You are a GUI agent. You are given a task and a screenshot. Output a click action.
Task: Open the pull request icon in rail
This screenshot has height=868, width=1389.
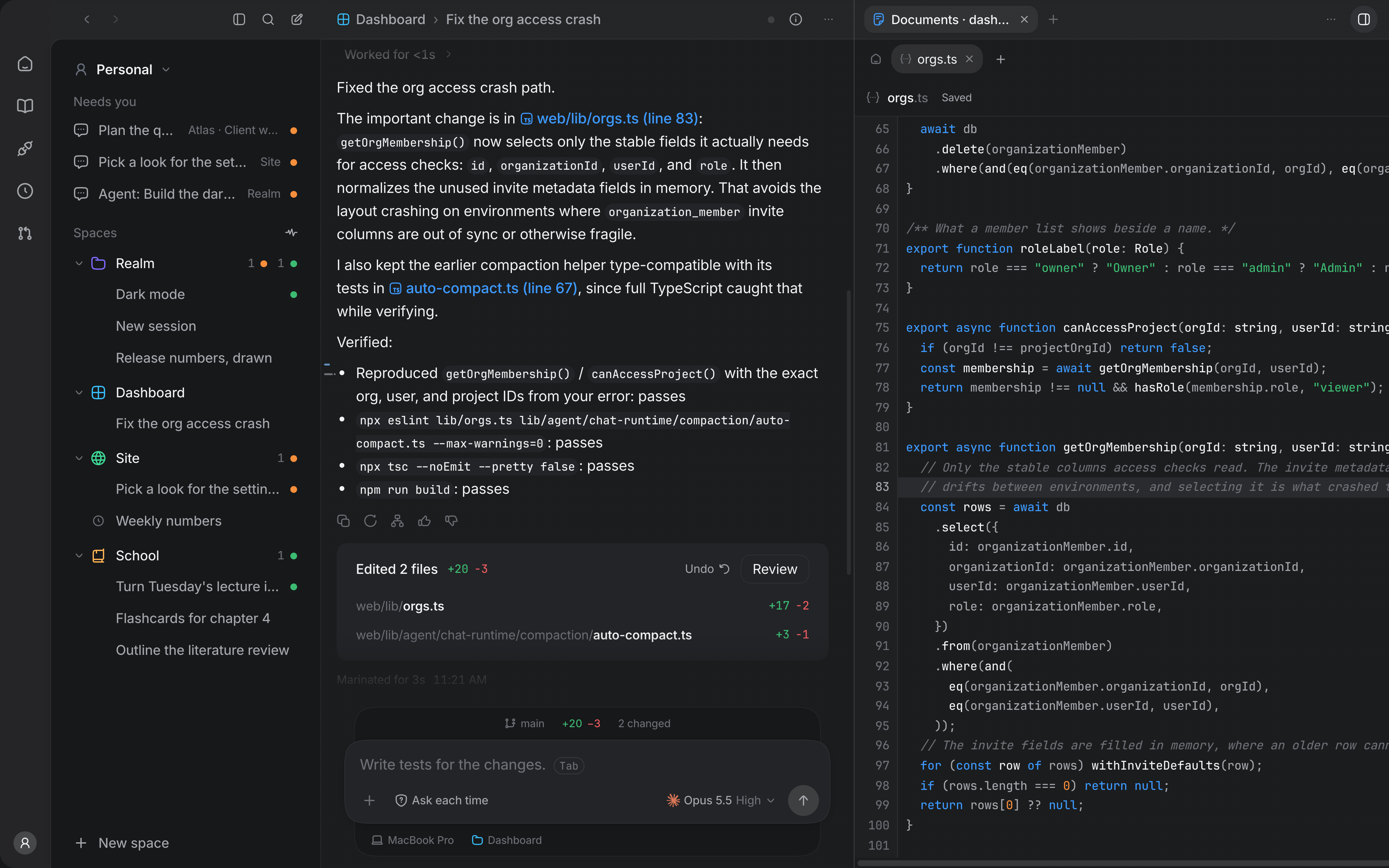pyautogui.click(x=25, y=234)
